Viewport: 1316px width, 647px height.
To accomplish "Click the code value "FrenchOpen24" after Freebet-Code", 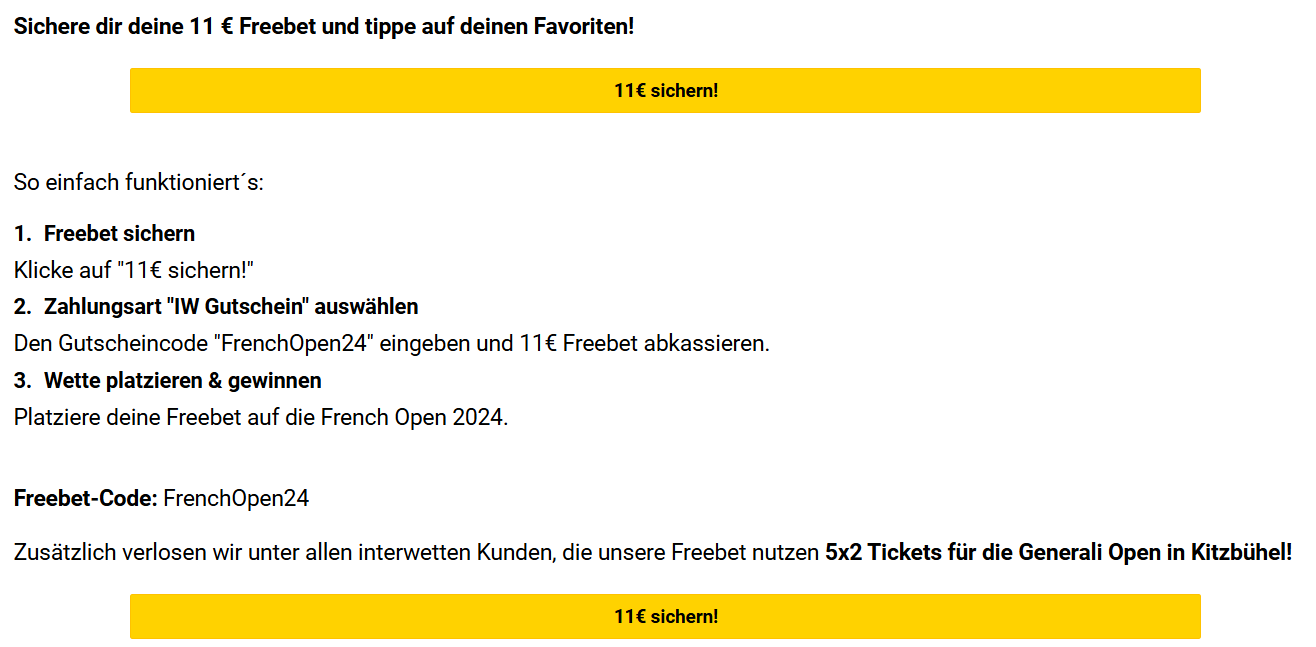I will (x=236, y=498).
